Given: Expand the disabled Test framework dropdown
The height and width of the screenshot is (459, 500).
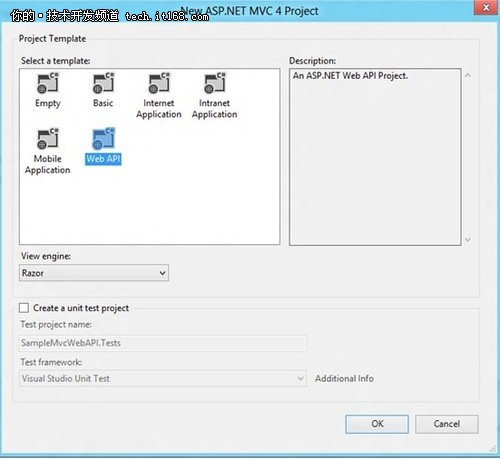Looking at the screenshot, I should click(163, 378).
